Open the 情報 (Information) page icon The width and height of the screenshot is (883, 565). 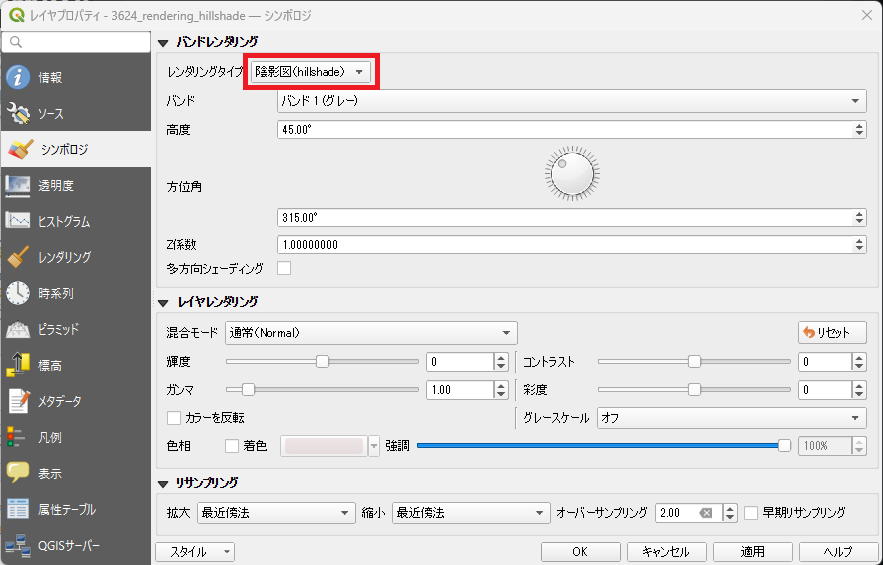tap(18, 78)
